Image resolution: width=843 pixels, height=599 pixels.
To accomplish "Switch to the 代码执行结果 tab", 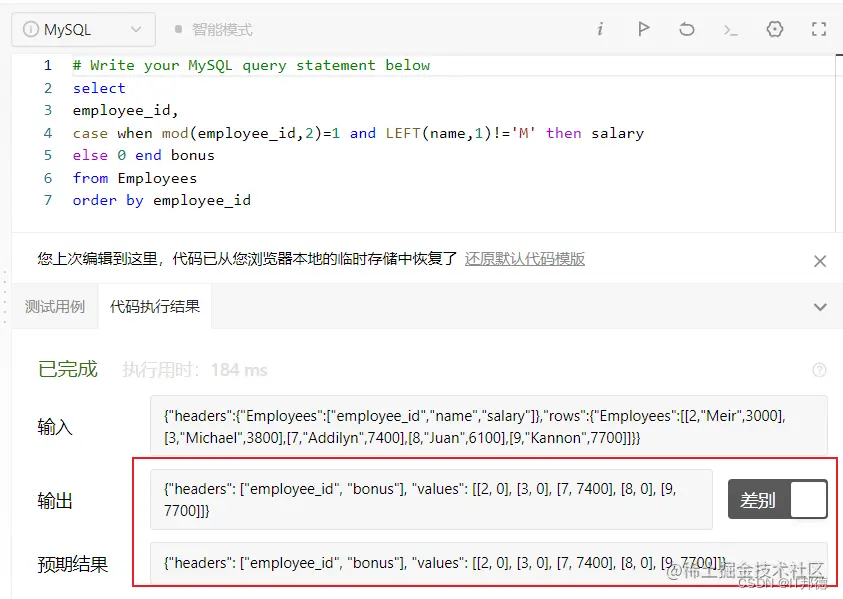I will (x=155, y=306).
